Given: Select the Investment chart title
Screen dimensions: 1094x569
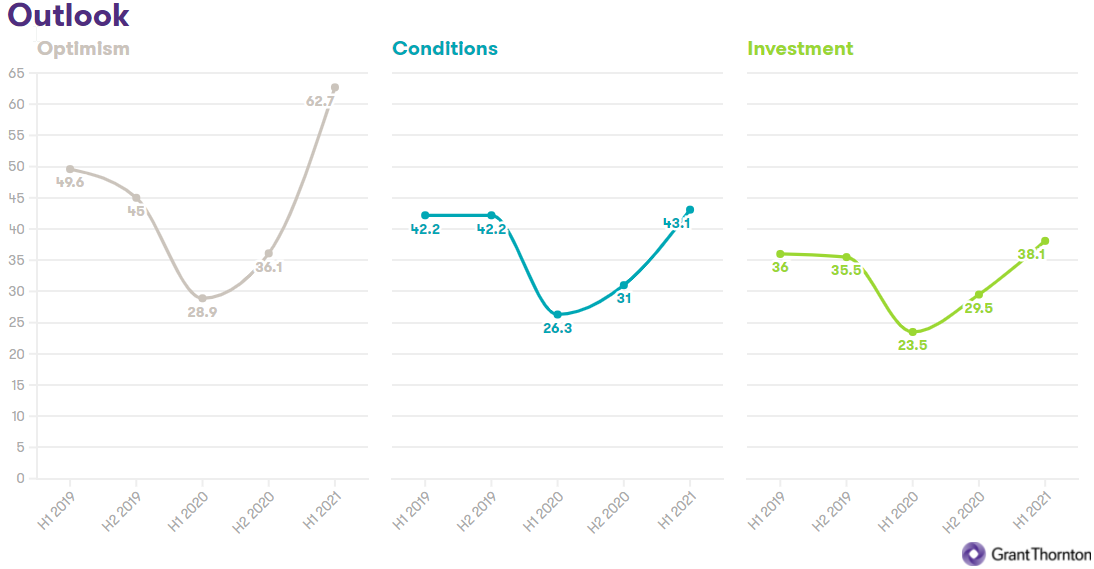Looking at the screenshot, I should point(800,49).
